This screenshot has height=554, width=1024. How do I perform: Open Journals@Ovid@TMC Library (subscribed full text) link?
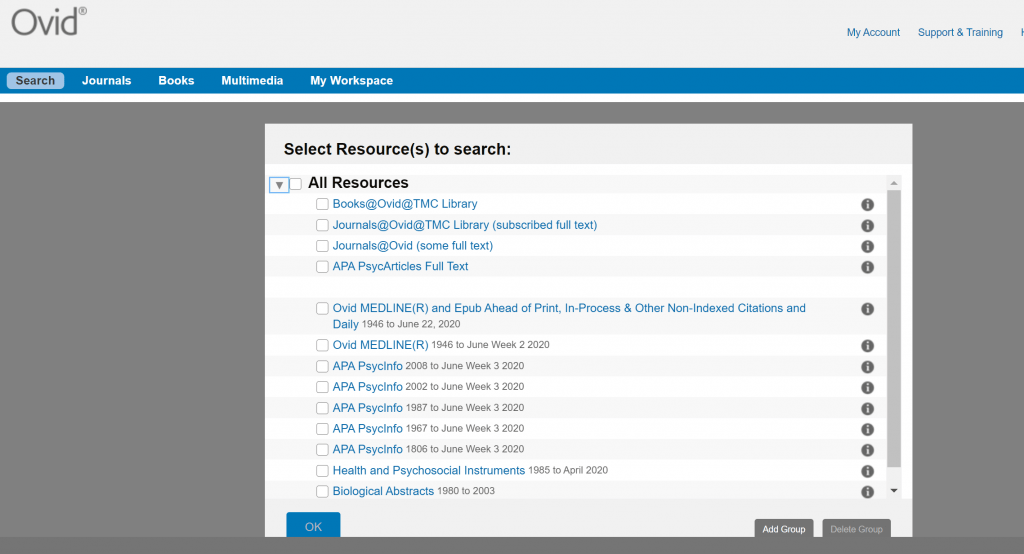click(x=465, y=225)
